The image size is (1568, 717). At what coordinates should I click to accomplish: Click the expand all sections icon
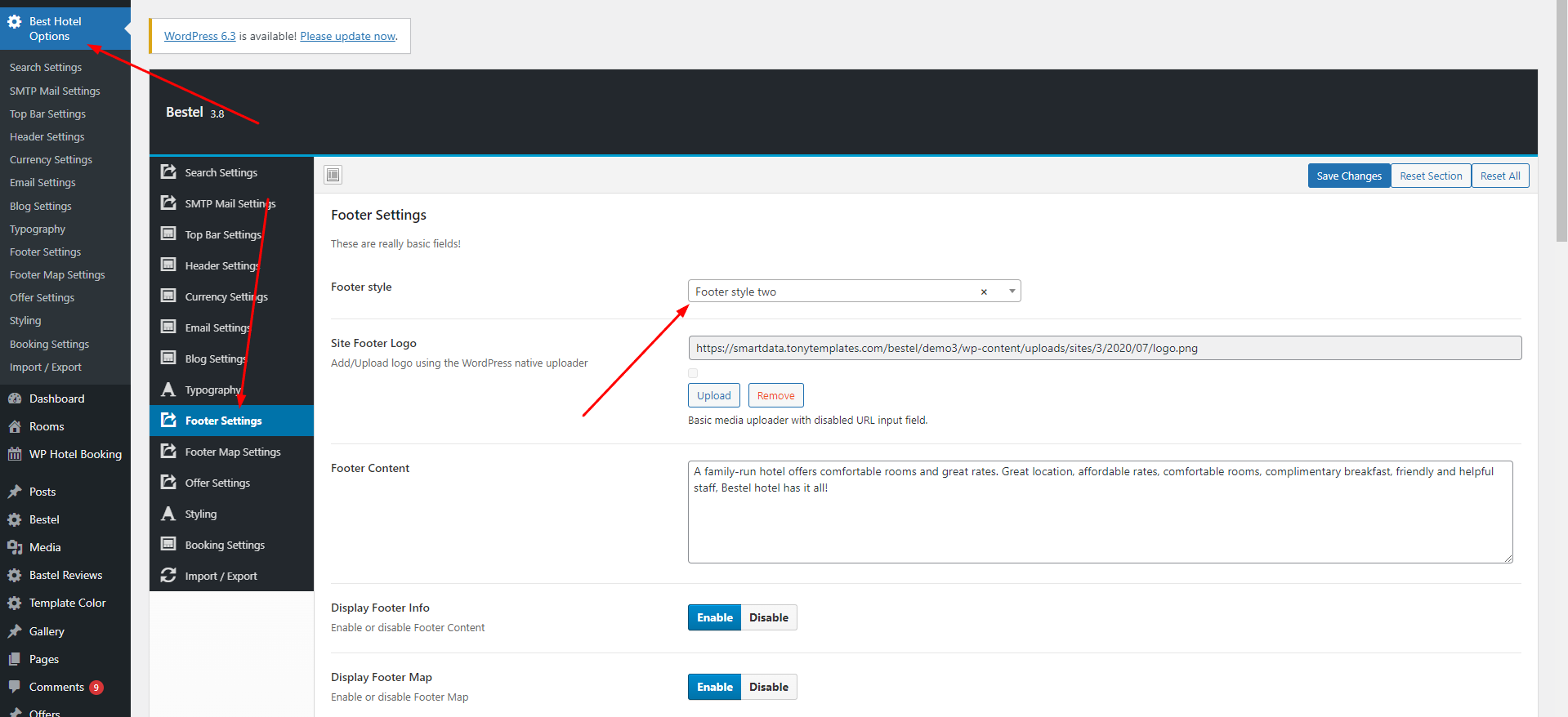[333, 175]
